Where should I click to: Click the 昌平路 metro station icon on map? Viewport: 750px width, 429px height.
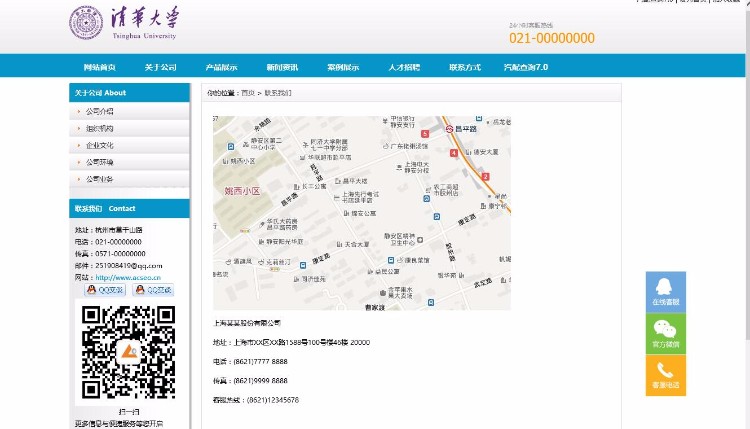tap(449, 129)
